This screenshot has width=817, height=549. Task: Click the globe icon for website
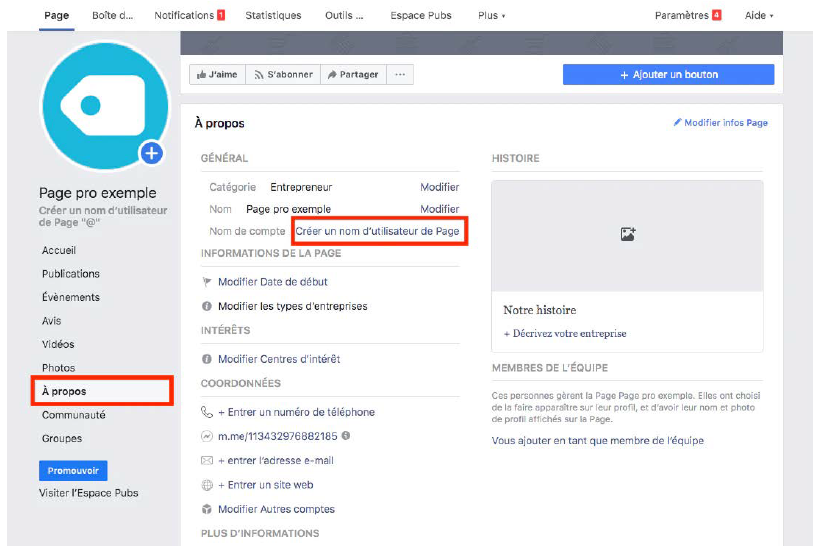click(x=207, y=485)
